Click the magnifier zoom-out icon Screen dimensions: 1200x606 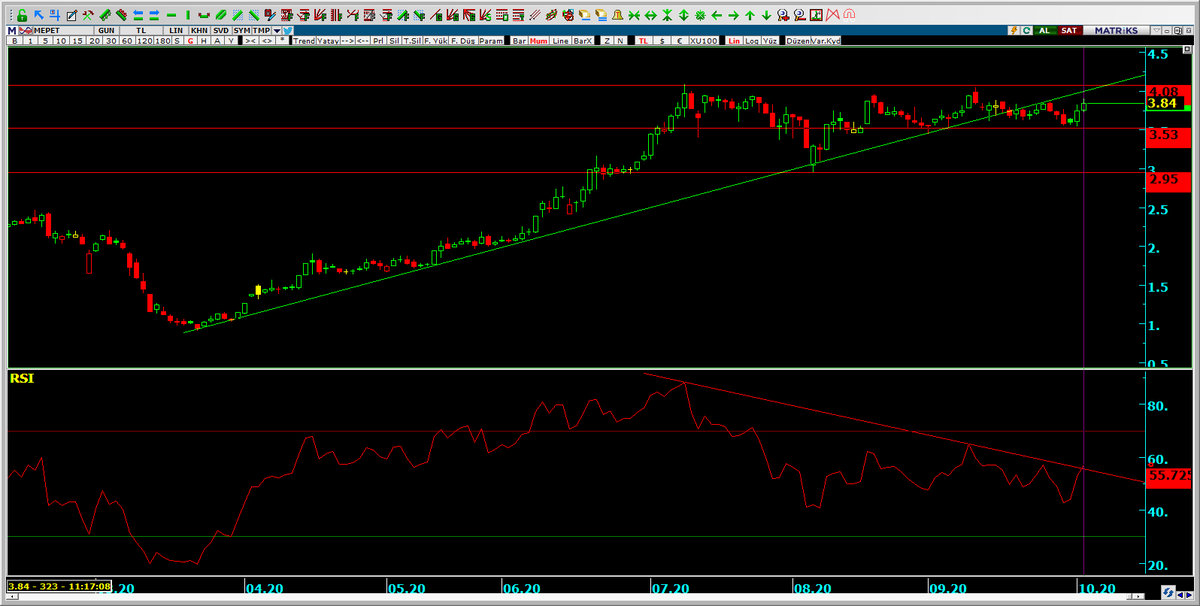coord(800,15)
